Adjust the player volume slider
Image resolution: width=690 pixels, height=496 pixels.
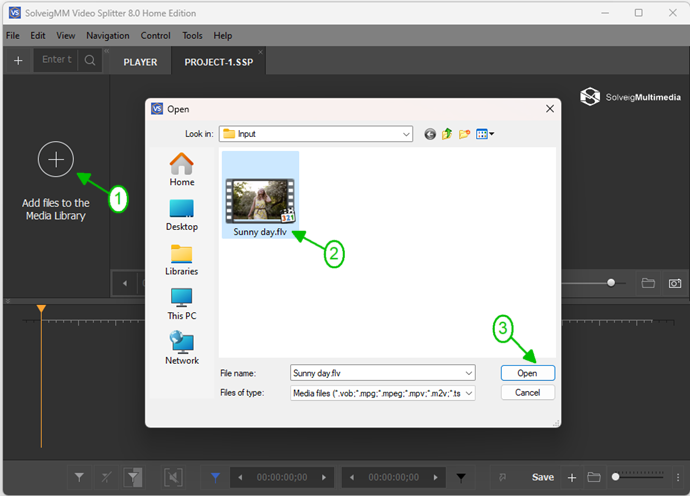[x=611, y=283]
